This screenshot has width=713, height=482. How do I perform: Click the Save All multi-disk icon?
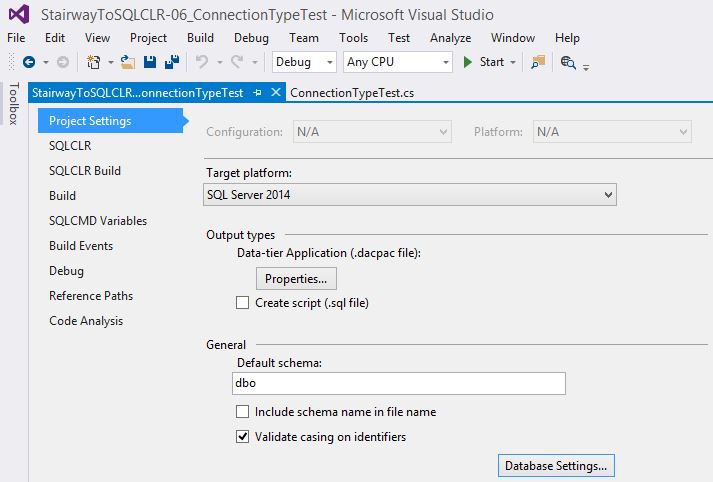(x=171, y=62)
